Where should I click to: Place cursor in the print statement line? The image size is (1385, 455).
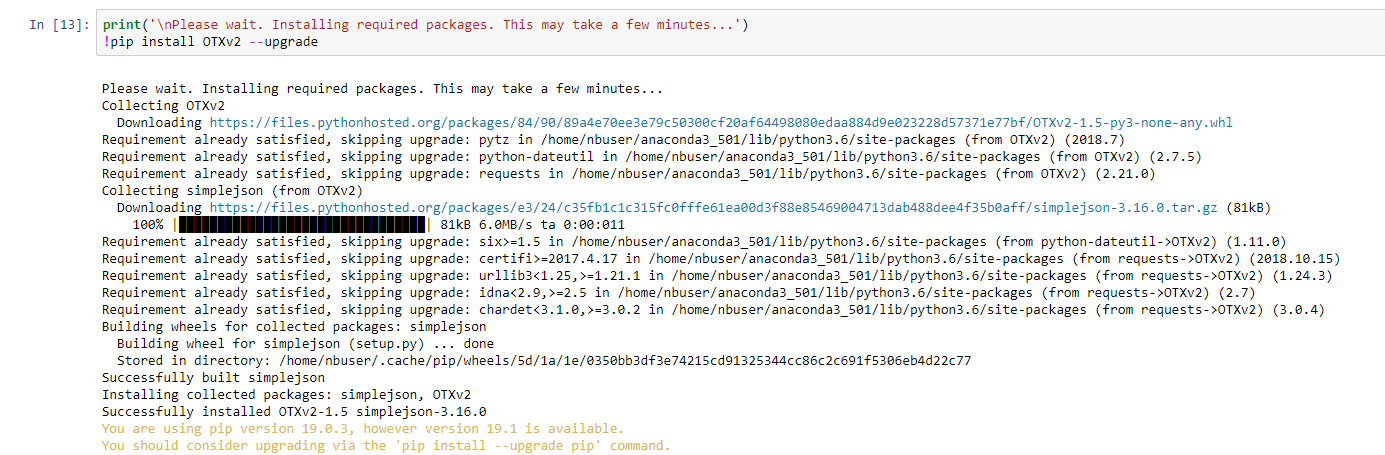[425, 25]
